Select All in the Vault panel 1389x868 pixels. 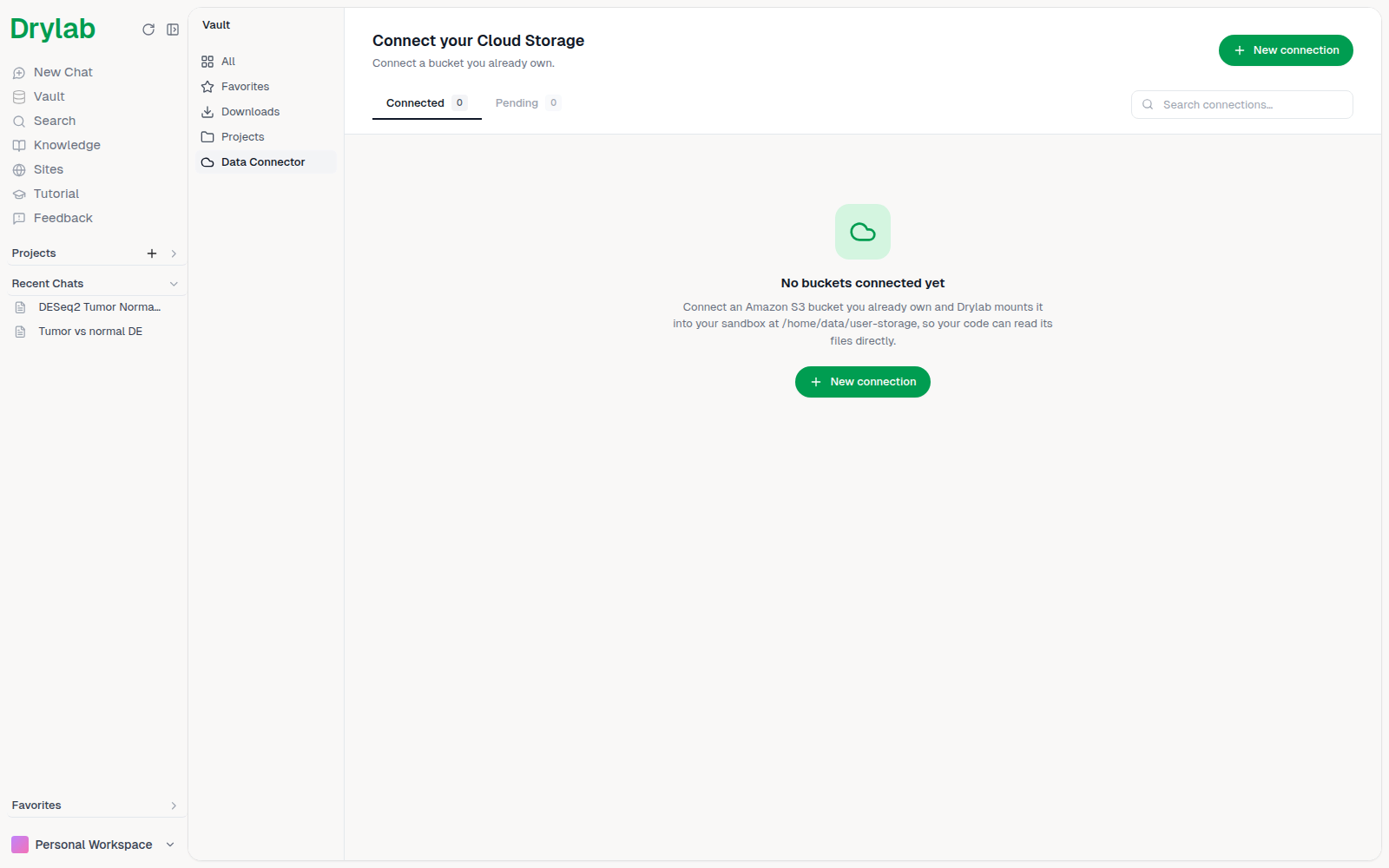pyautogui.click(x=266, y=62)
